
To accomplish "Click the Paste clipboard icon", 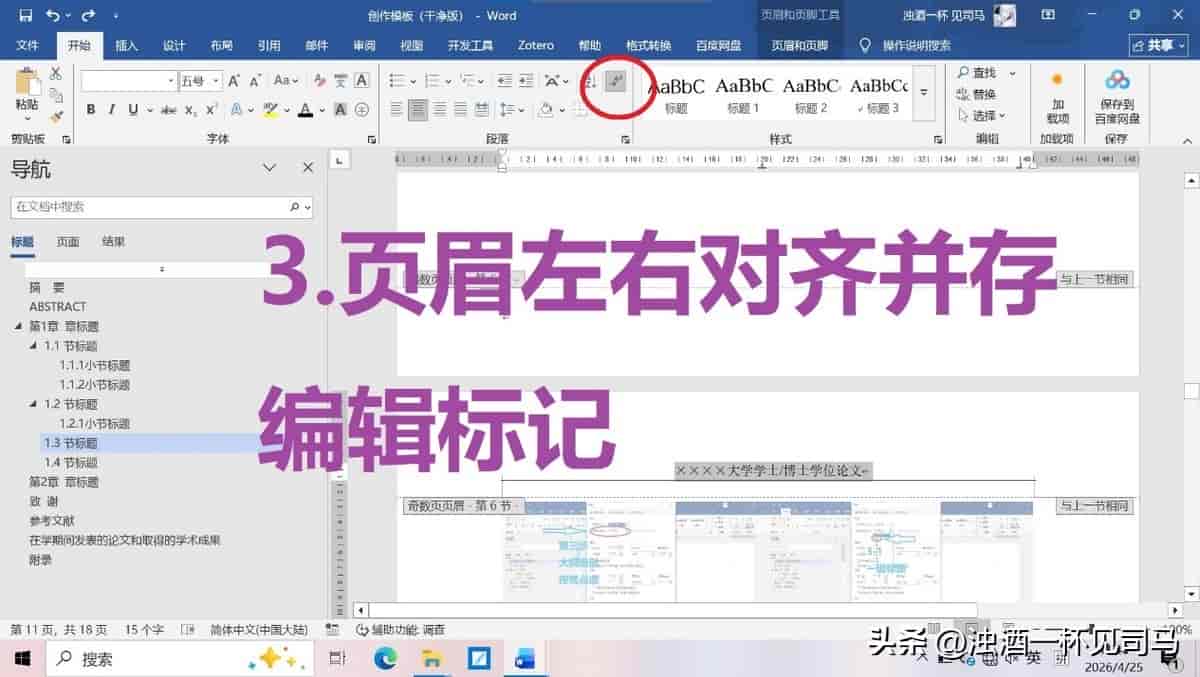I will (x=27, y=83).
